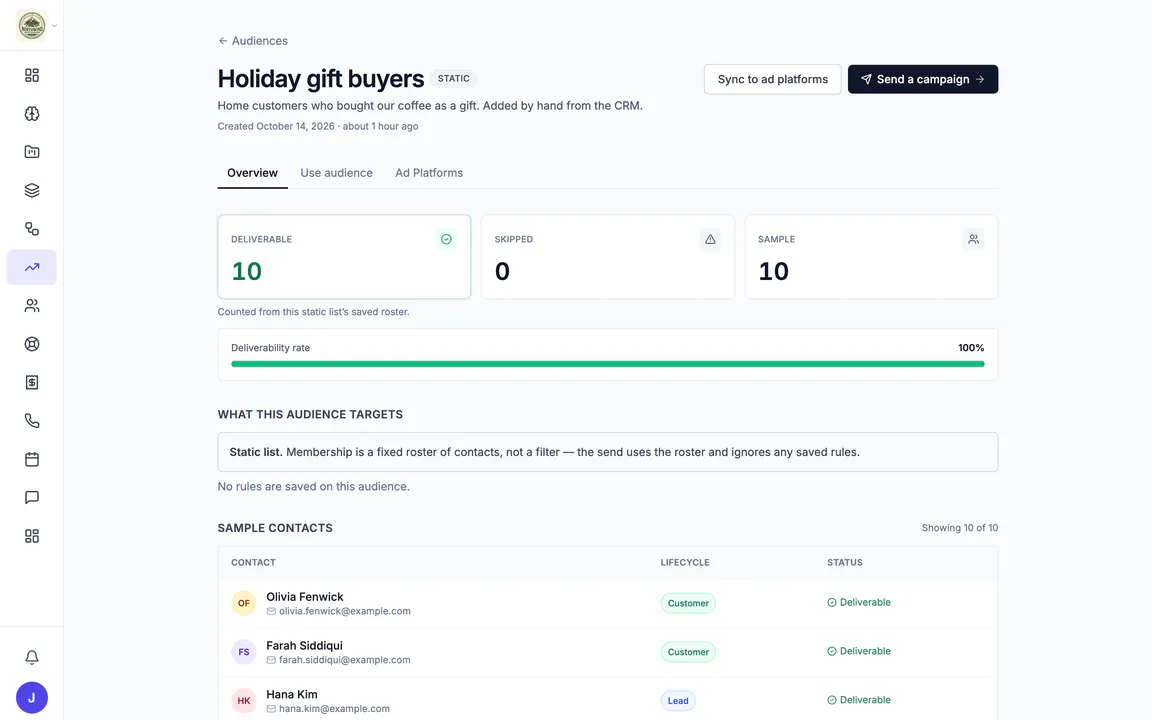
Task: Open the chat message icon in sidebar
Action: (x=32, y=497)
